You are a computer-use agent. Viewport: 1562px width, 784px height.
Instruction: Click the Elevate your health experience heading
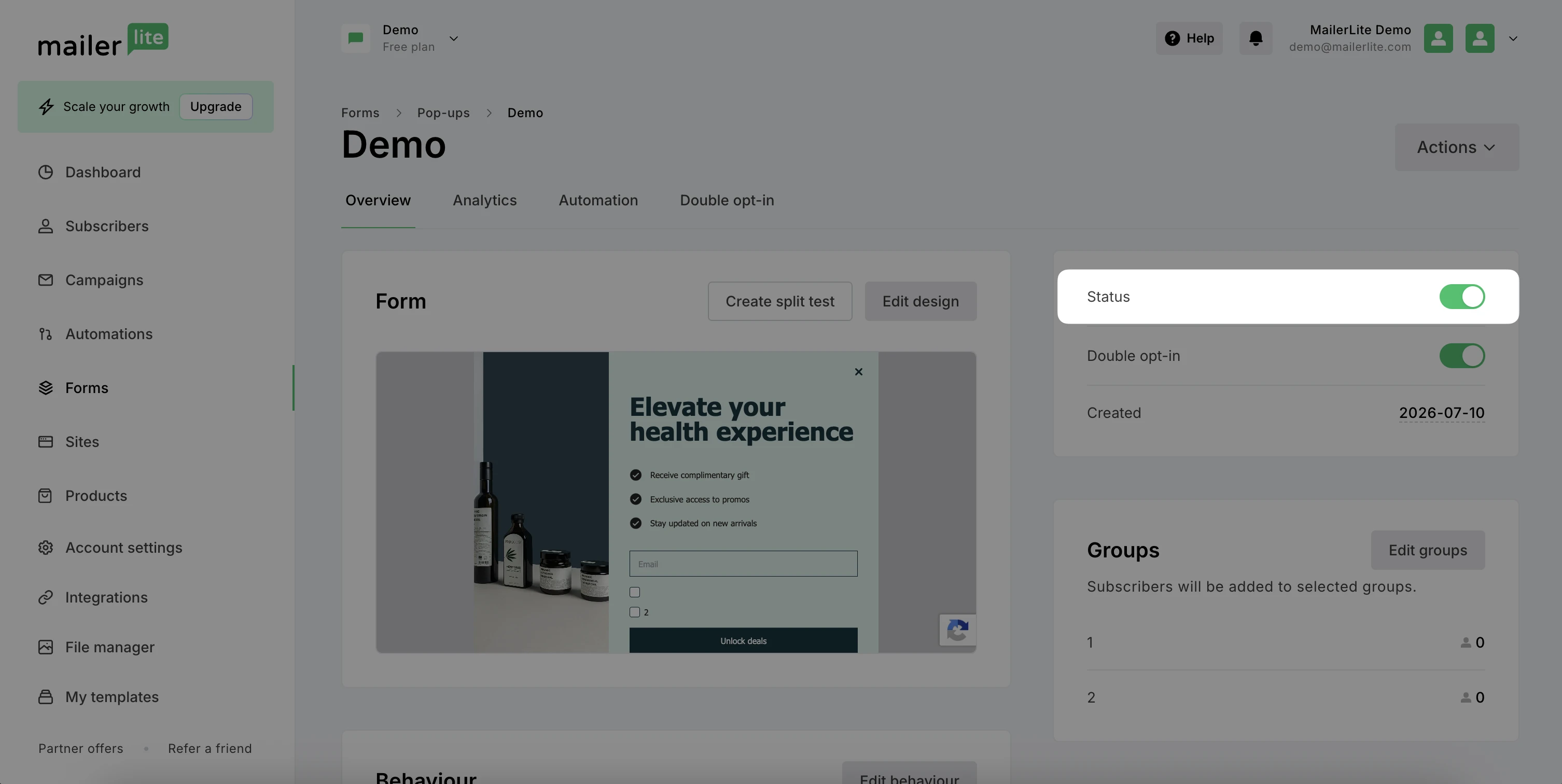[741, 419]
